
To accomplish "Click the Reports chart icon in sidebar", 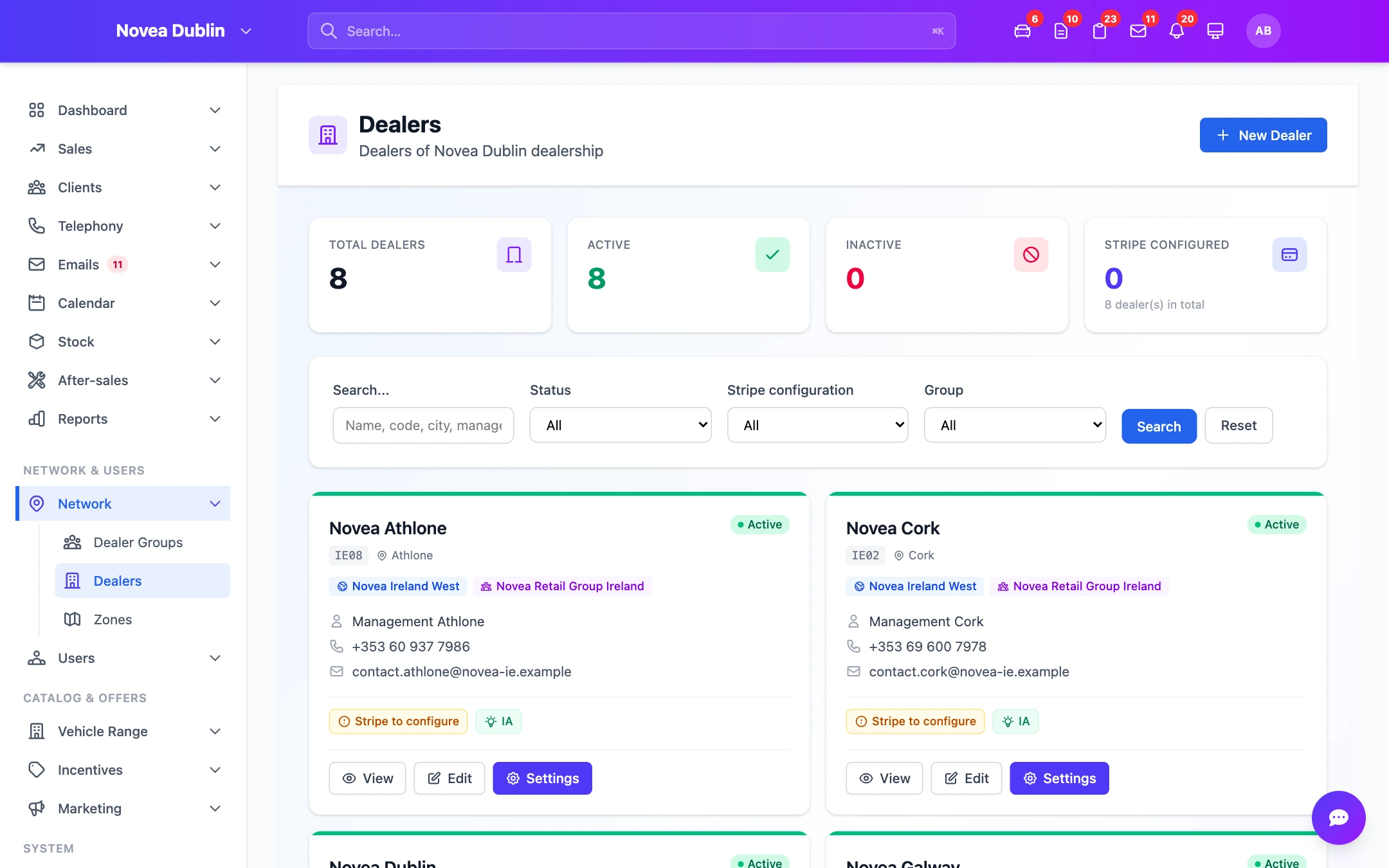I will tap(37, 419).
